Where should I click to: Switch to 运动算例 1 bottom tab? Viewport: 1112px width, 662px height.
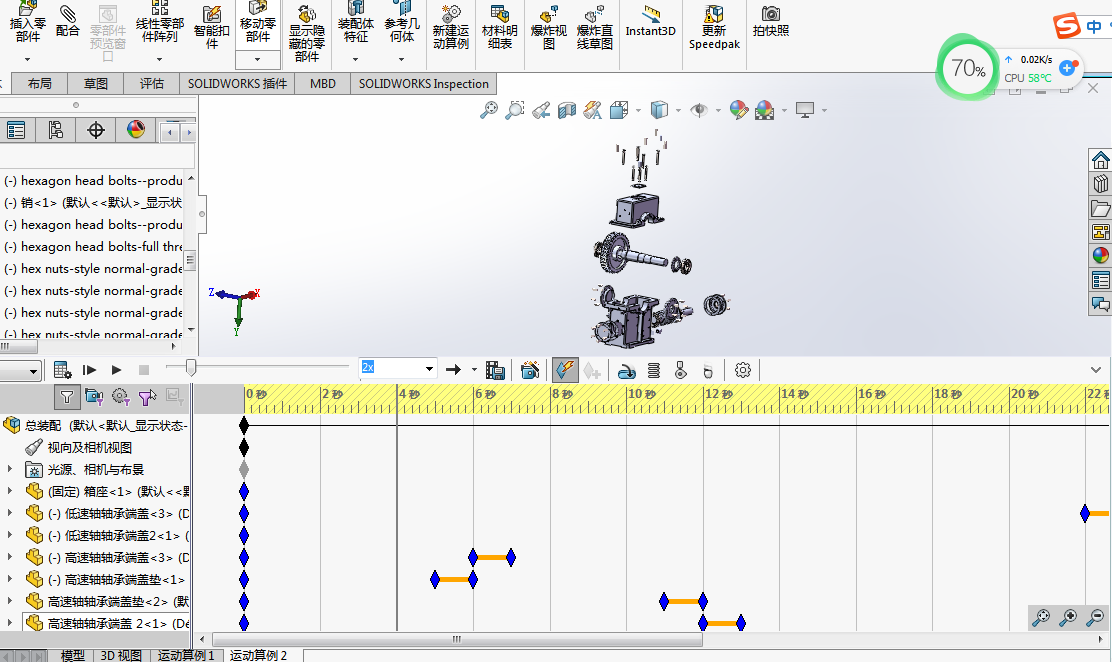coord(186,655)
